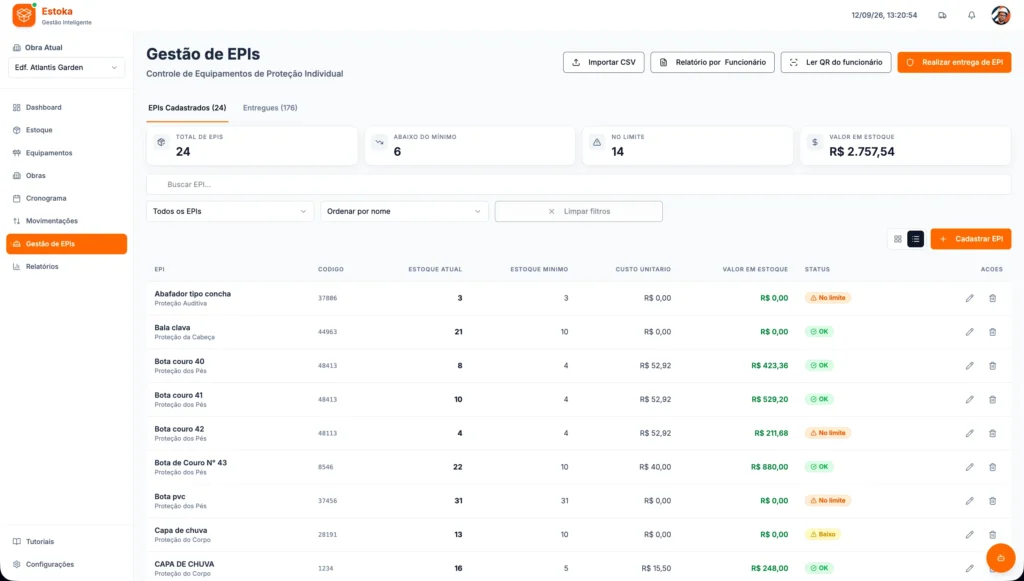
Task: Click pencil icon for Bota couro 42
Action: coord(969,433)
